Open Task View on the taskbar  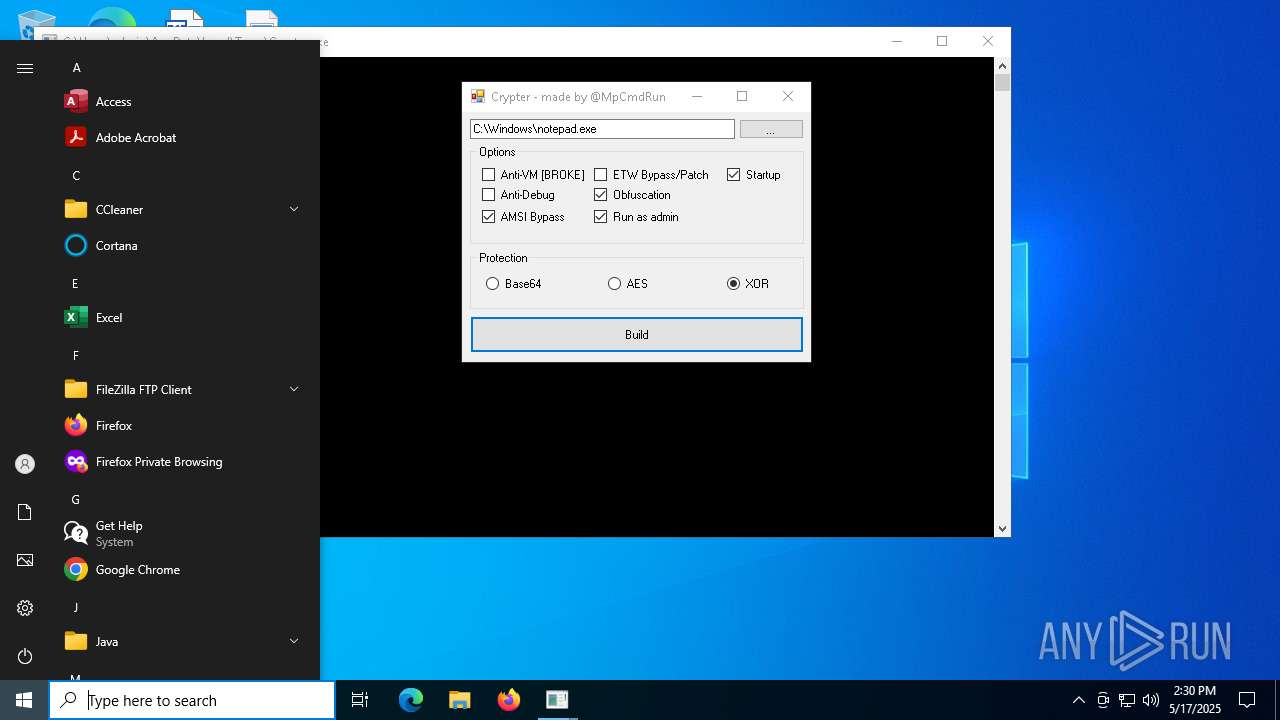[360, 700]
